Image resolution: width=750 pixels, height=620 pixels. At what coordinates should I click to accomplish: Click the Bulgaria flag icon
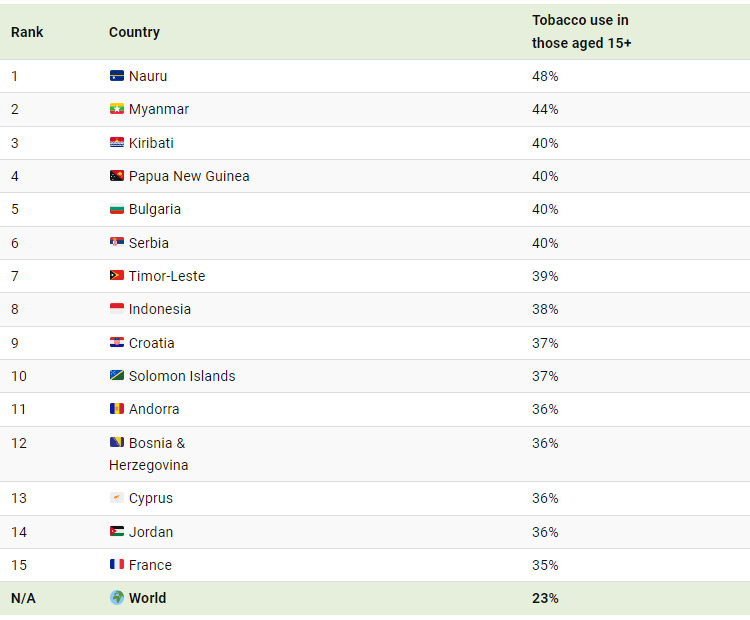(x=116, y=210)
